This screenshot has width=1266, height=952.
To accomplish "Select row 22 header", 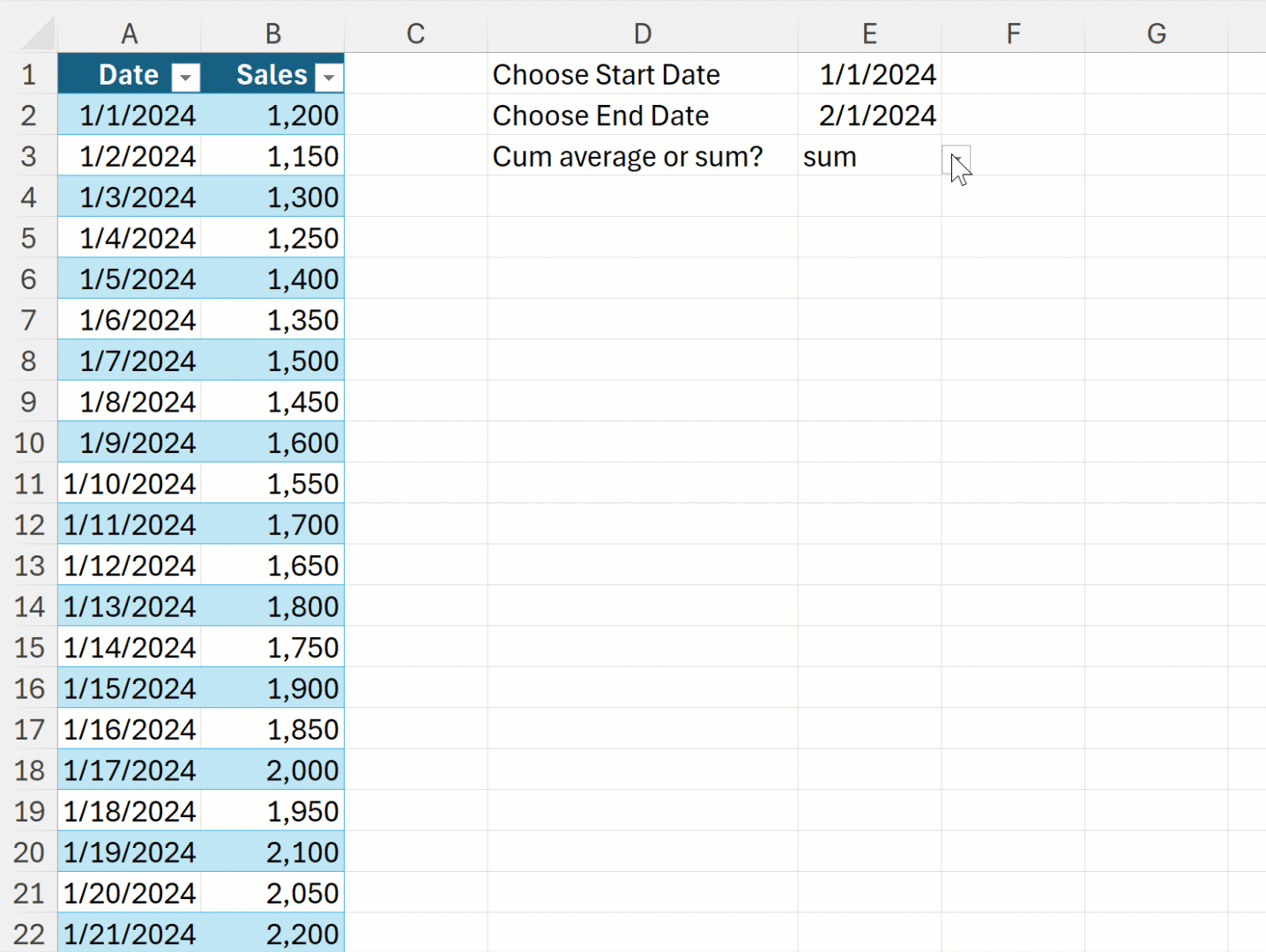I will (x=29, y=933).
